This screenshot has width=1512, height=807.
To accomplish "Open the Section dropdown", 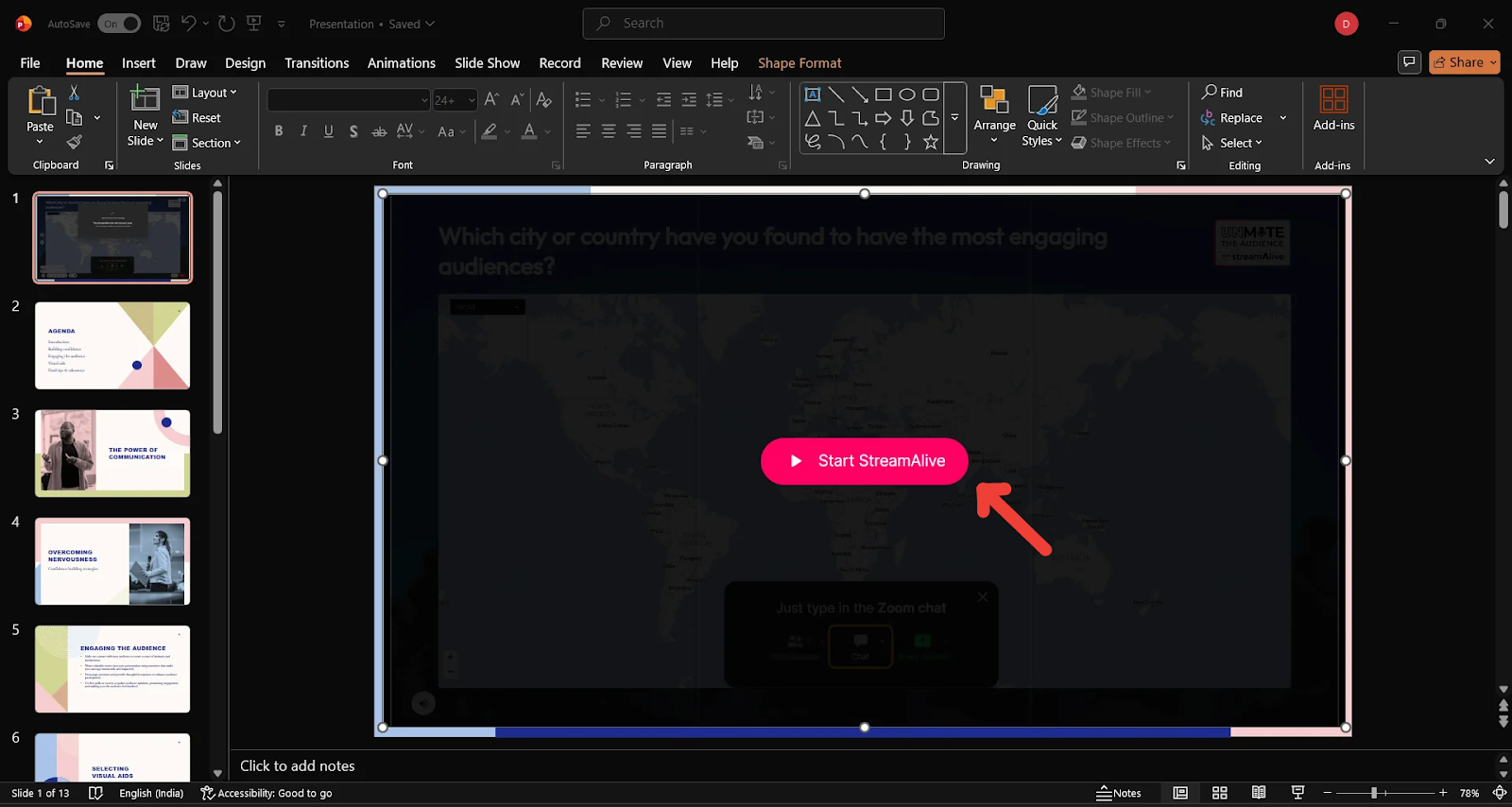I will tap(207, 143).
